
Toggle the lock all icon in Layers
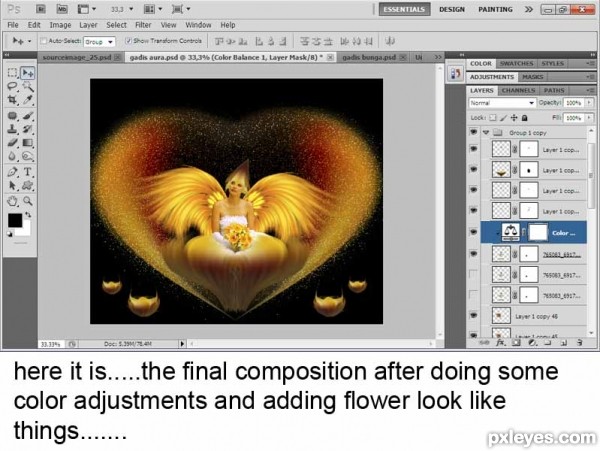(x=525, y=118)
